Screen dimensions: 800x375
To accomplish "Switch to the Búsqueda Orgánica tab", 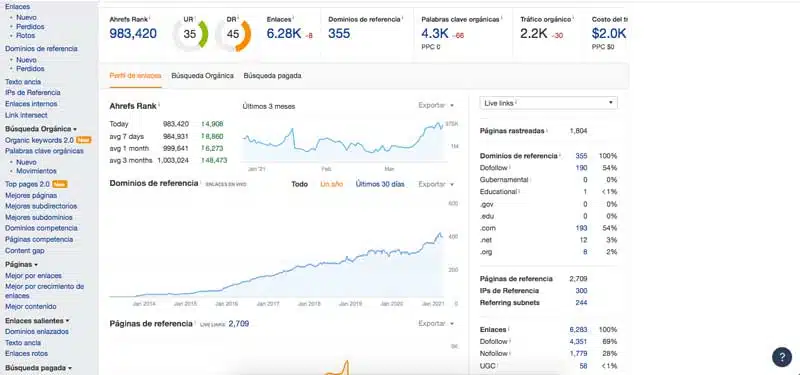I will pyautogui.click(x=203, y=76).
